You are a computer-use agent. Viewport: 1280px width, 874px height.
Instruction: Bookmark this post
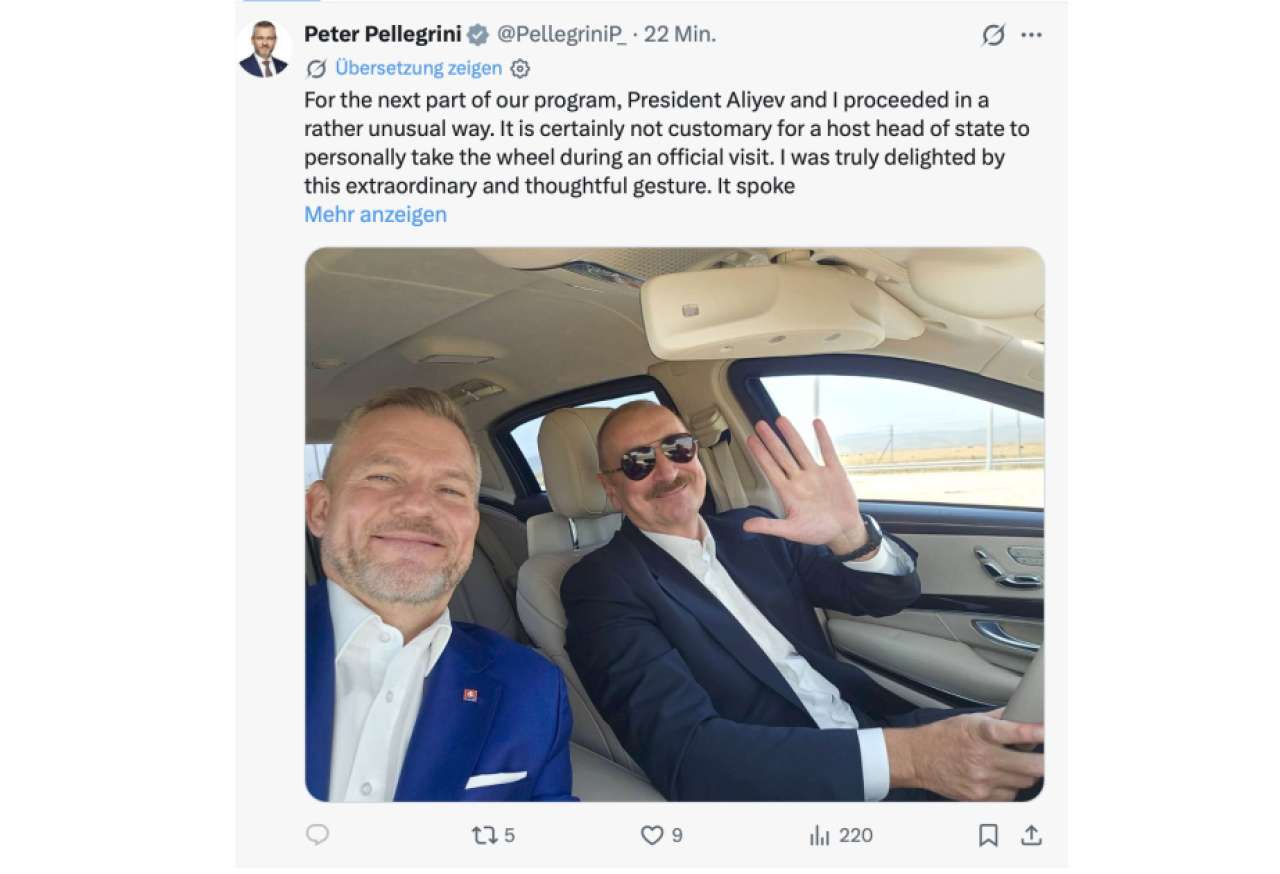[x=988, y=835]
